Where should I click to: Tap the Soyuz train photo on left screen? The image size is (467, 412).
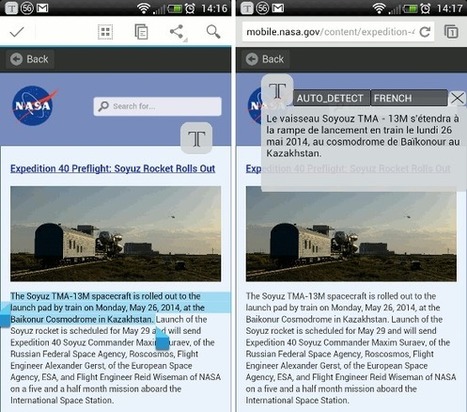(116, 234)
